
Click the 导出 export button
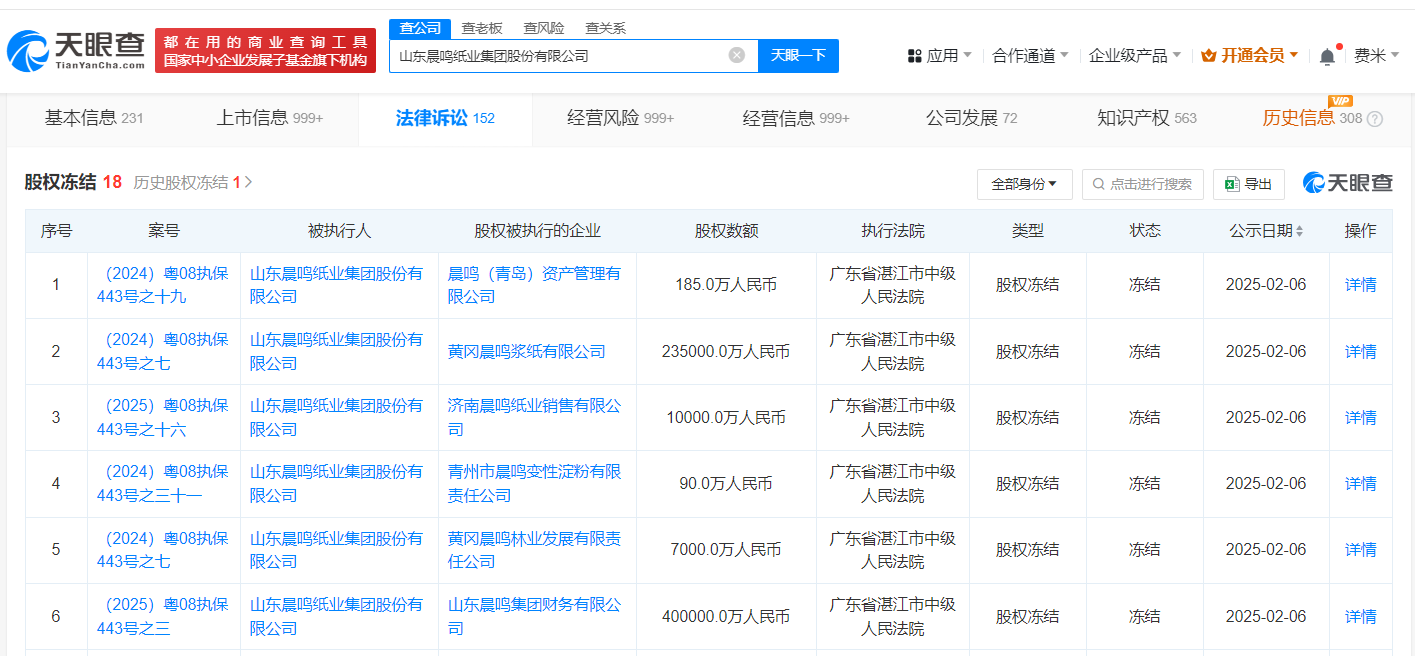click(x=1249, y=184)
